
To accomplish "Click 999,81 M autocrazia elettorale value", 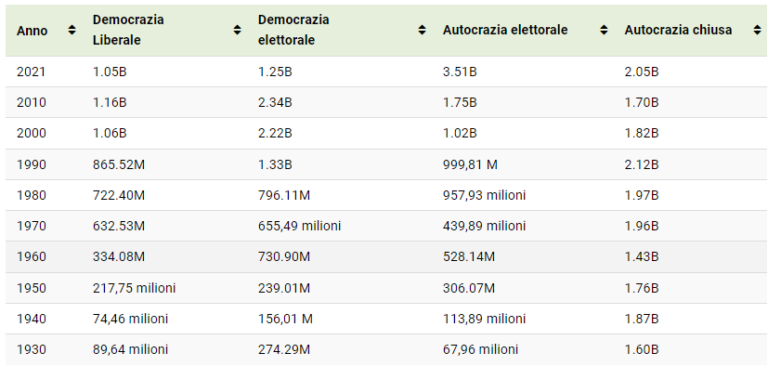I will click(x=470, y=165).
